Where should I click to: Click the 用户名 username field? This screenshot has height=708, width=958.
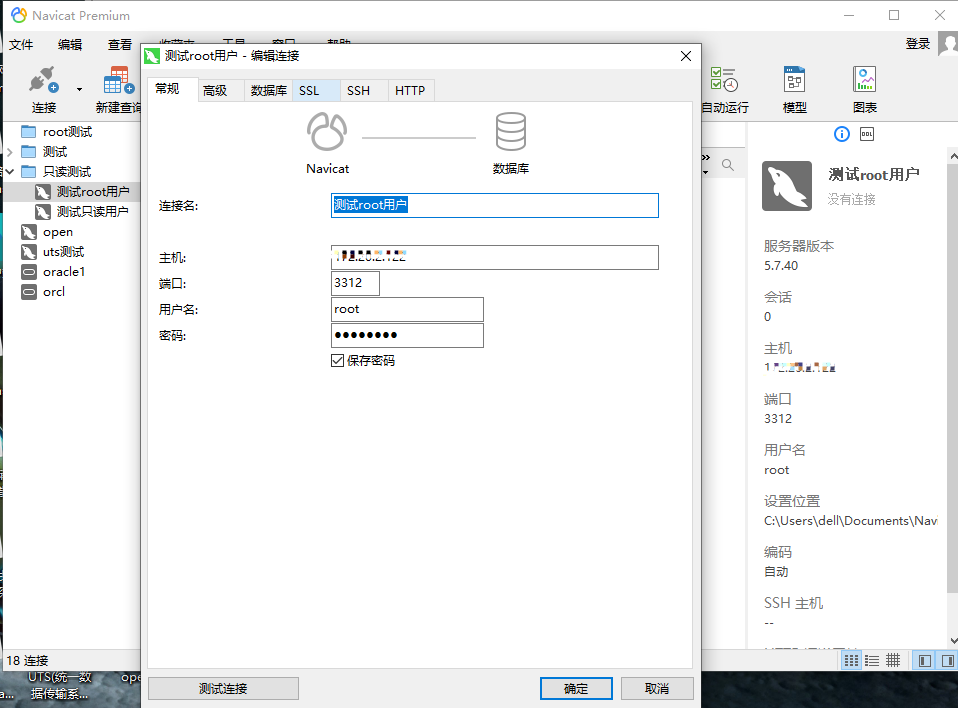(408, 309)
